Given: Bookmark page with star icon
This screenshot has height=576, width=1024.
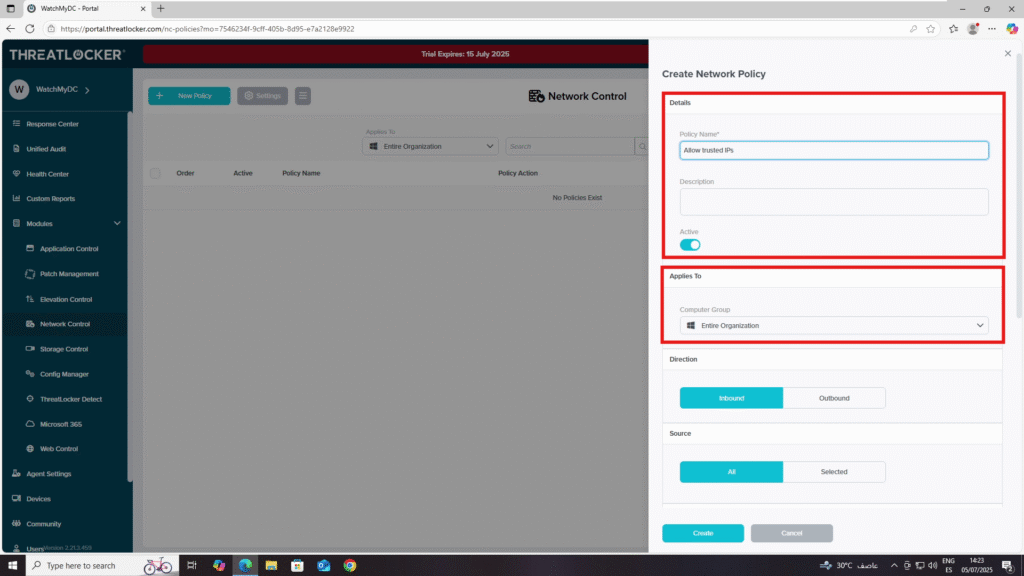Looking at the screenshot, I should click(x=931, y=29).
